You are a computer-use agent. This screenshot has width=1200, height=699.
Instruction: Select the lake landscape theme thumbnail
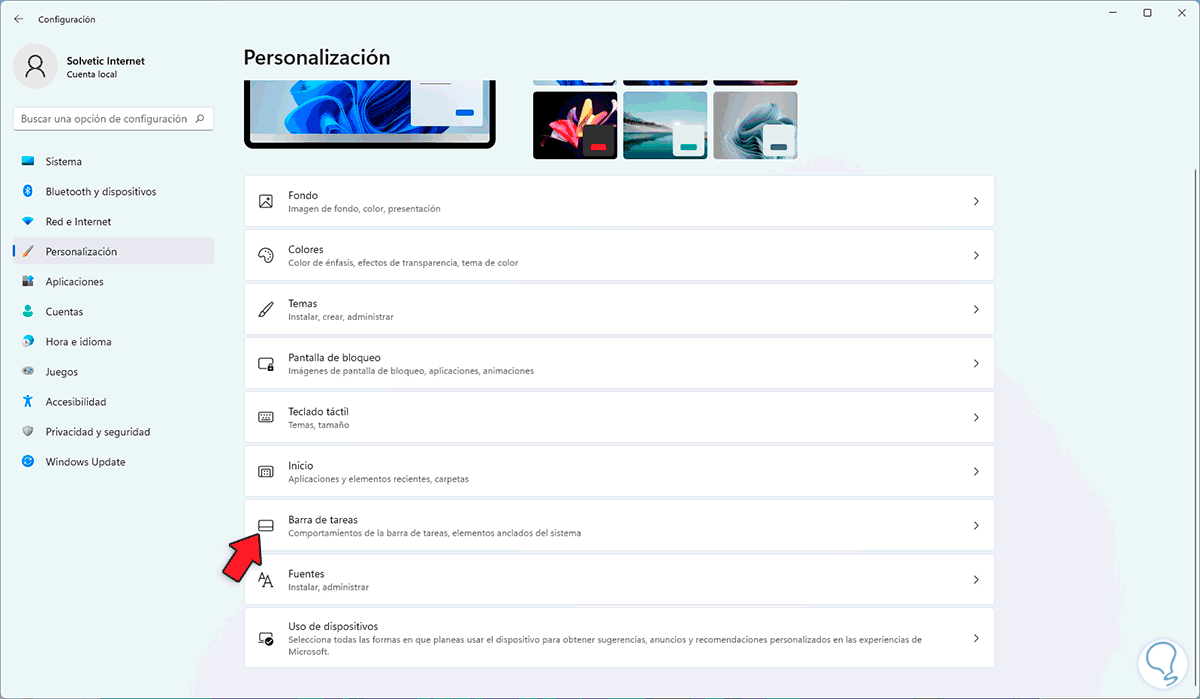click(665, 125)
